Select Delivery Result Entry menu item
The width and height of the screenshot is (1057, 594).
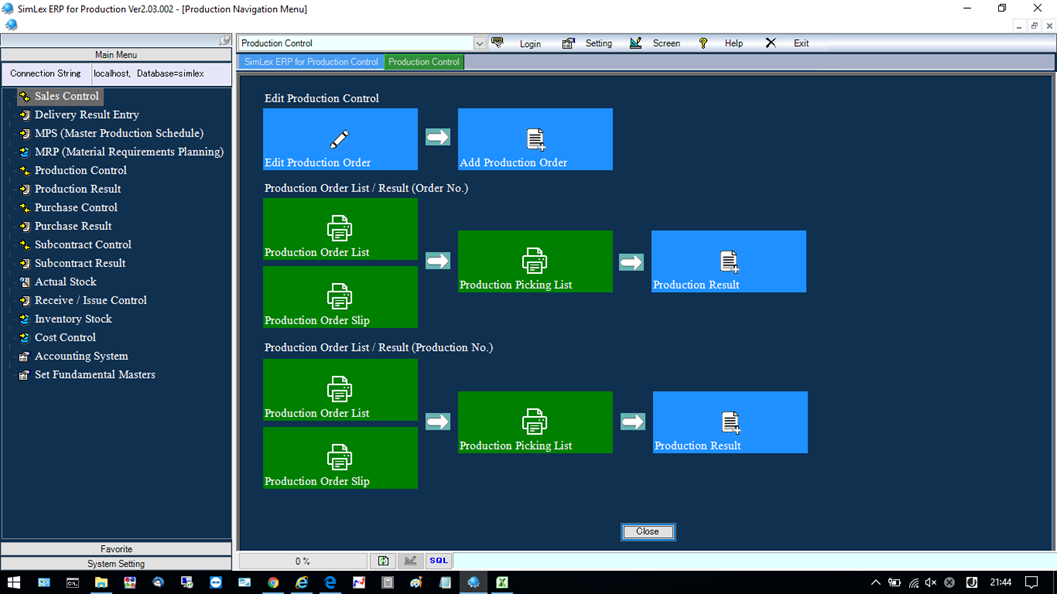(86, 115)
